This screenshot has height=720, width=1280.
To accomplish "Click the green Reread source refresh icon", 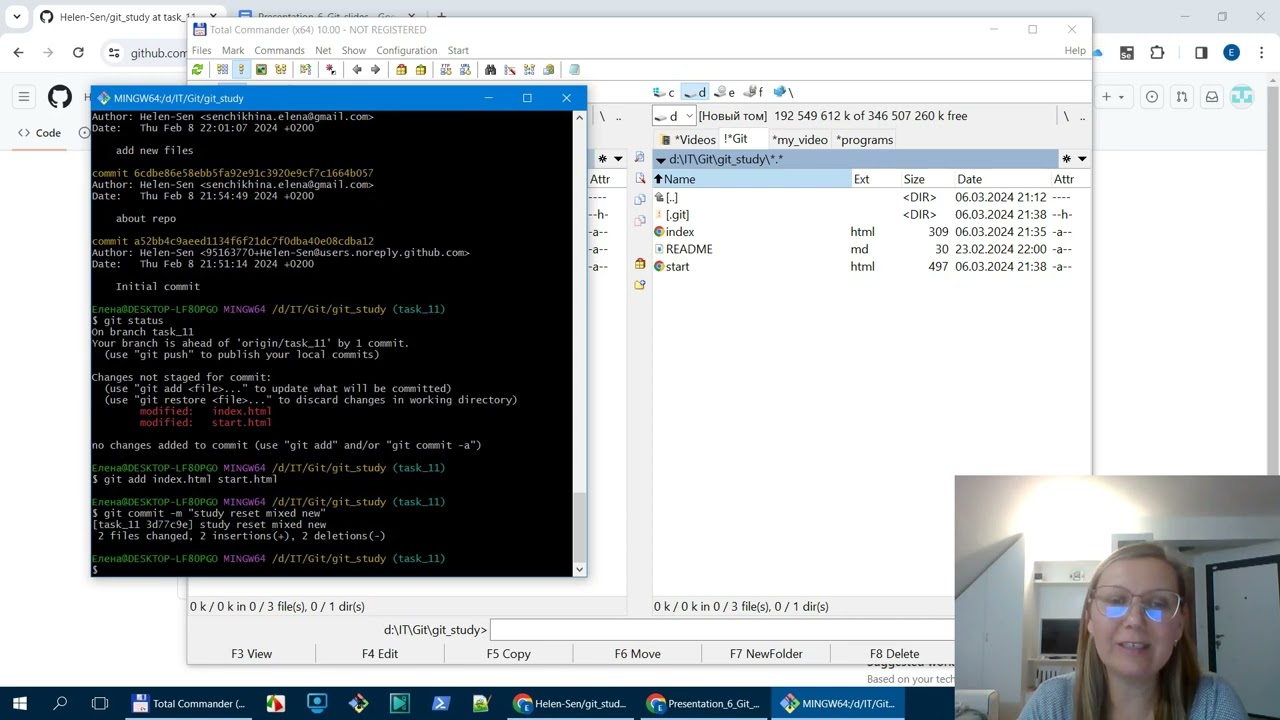I will pos(197,70).
